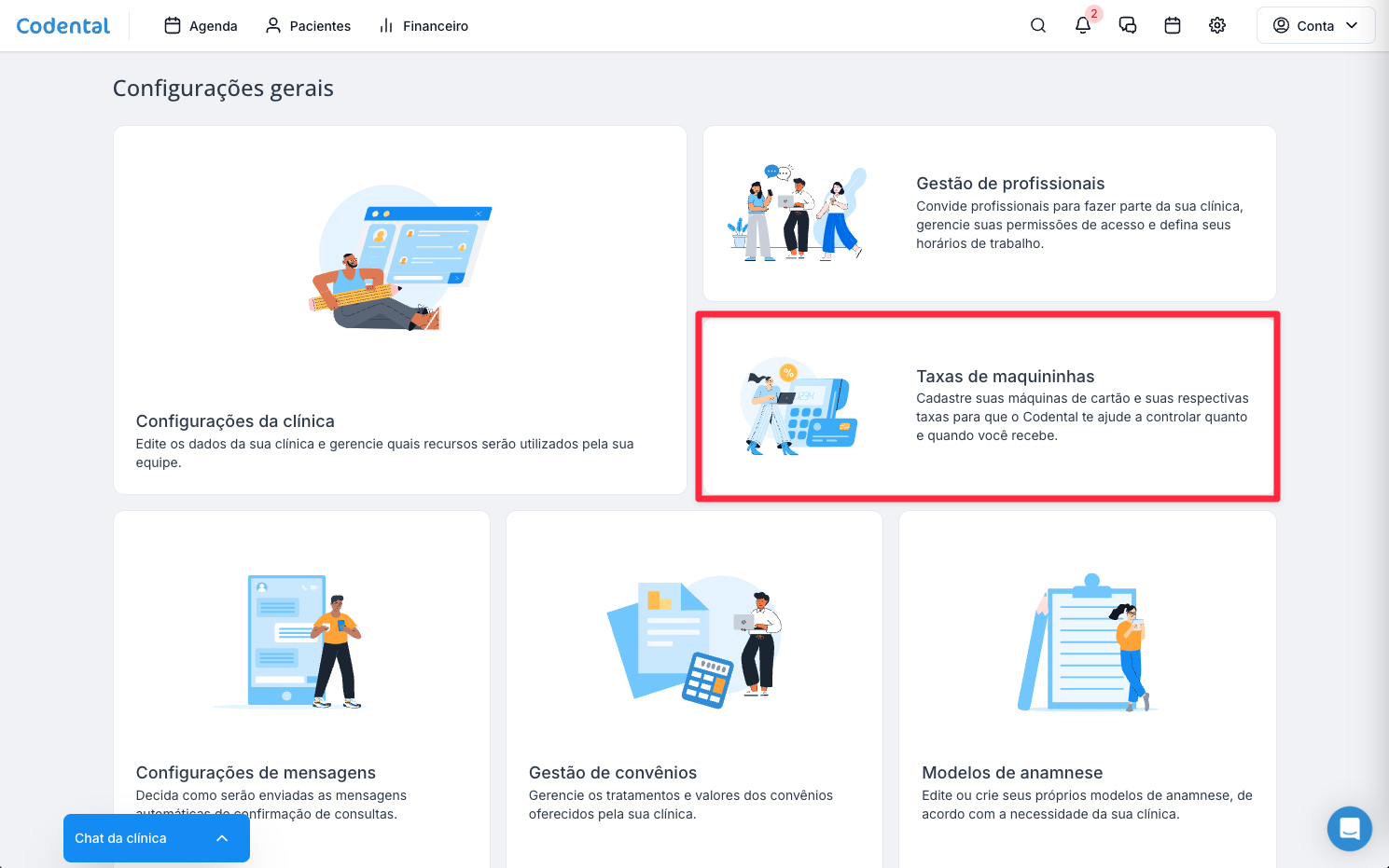Open the Pacientes menu
The width and height of the screenshot is (1389, 868).
[308, 26]
